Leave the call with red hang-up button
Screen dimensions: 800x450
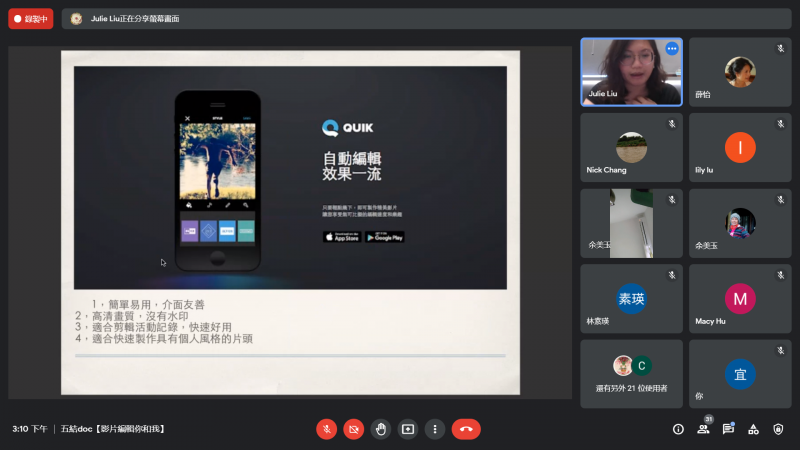[466, 429]
